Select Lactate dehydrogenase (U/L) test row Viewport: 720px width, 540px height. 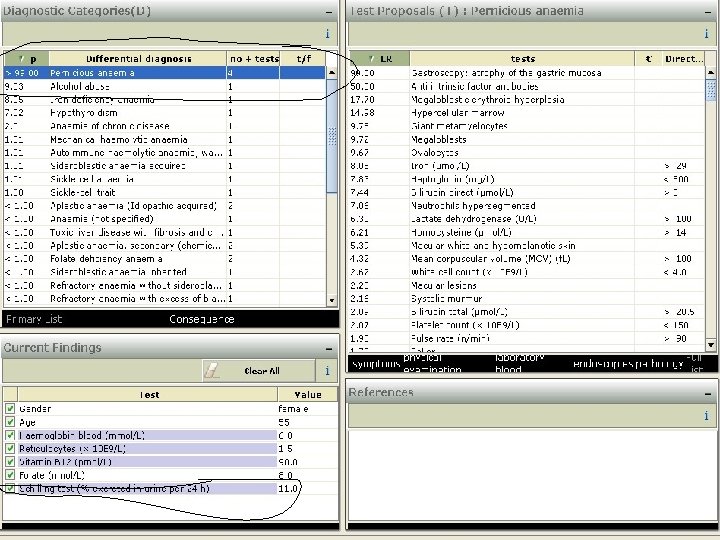click(527, 219)
